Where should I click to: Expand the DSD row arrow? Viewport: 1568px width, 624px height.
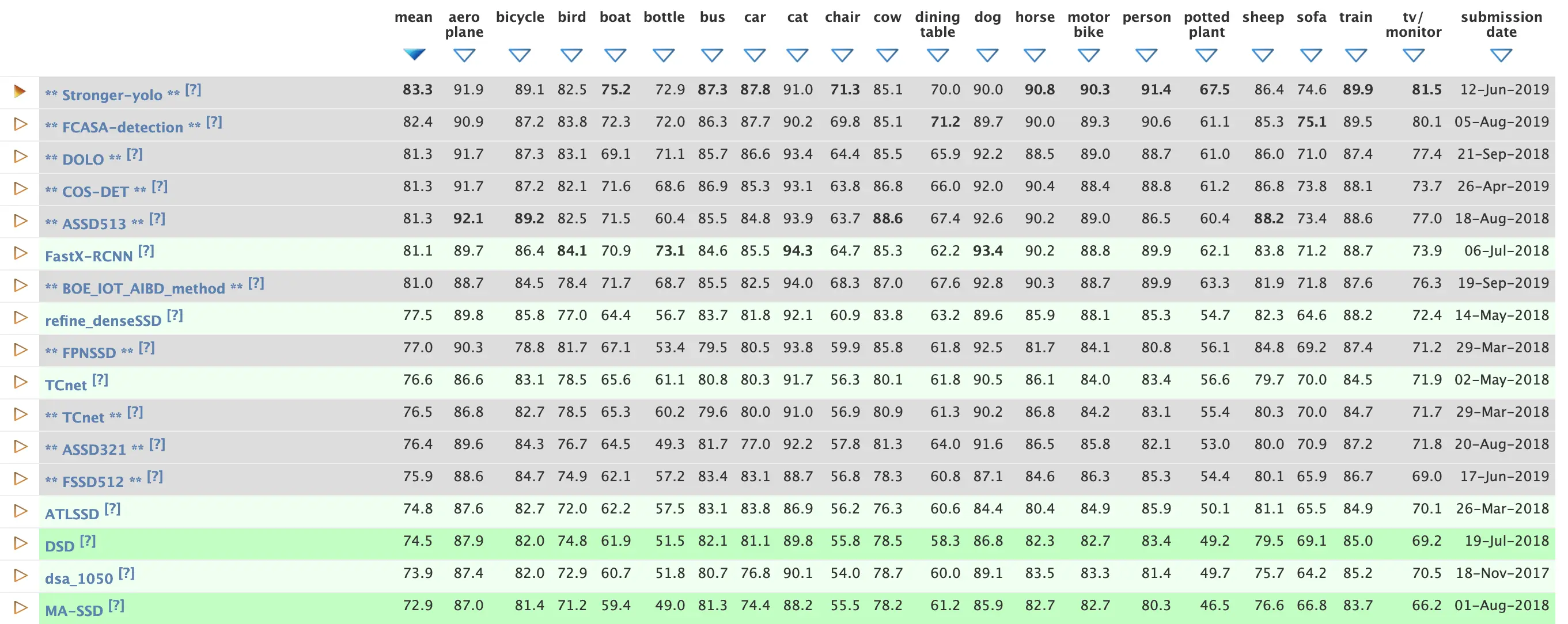pyautogui.click(x=20, y=543)
